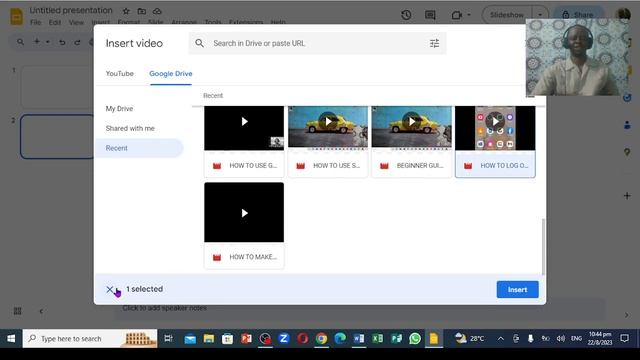Image resolution: width=640 pixels, height=360 pixels.
Task: Click the BEGINNER GUI... file name label
Action: click(420, 165)
